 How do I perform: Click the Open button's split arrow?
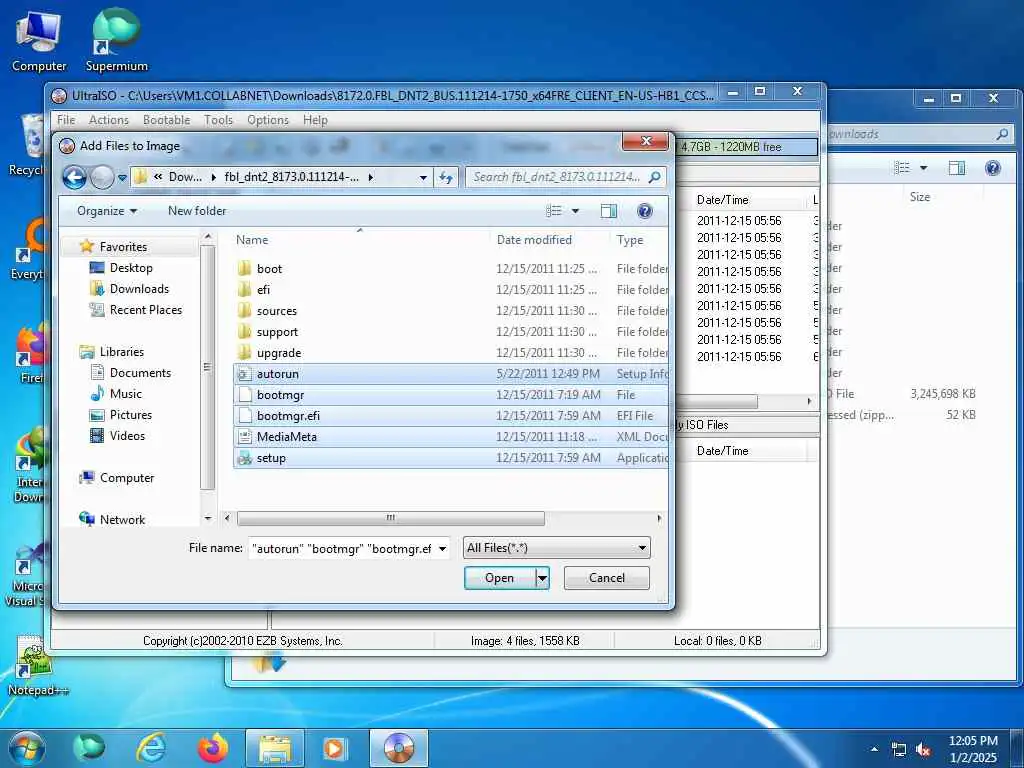point(543,578)
